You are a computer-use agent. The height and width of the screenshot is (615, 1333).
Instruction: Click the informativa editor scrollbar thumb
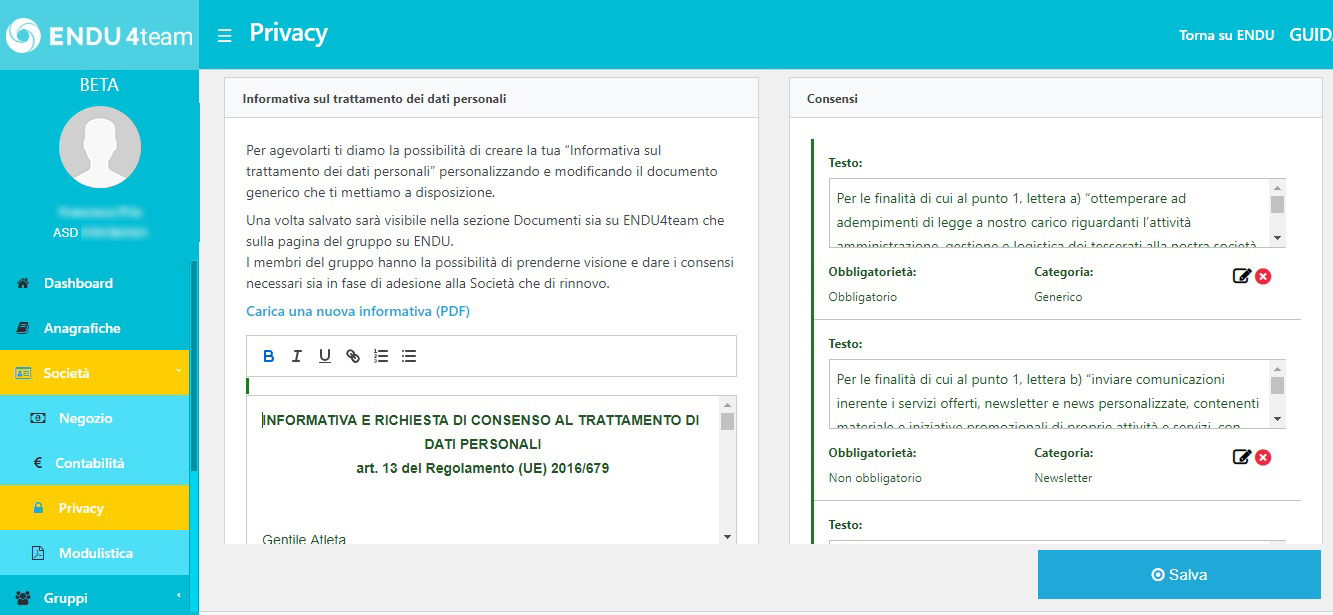coord(727,421)
